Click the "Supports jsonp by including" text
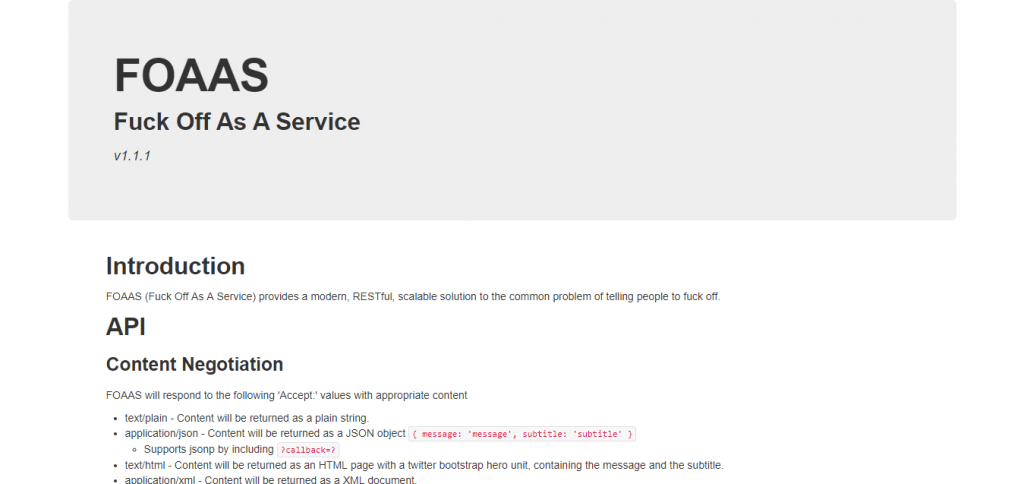Image resolution: width=1024 pixels, height=484 pixels. click(x=209, y=449)
